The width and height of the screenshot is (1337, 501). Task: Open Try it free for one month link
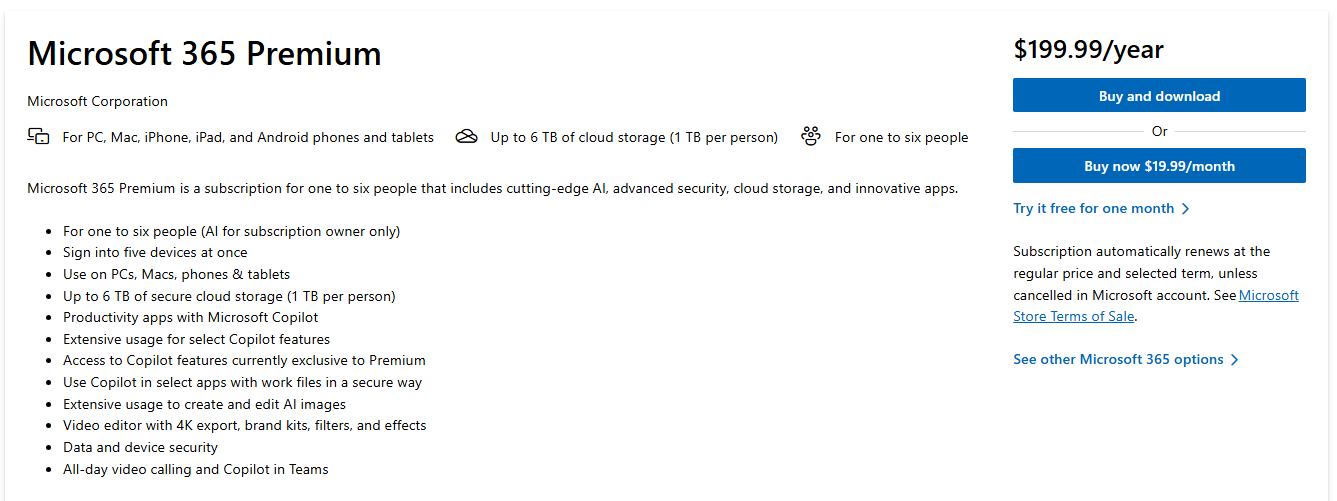coord(1101,208)
